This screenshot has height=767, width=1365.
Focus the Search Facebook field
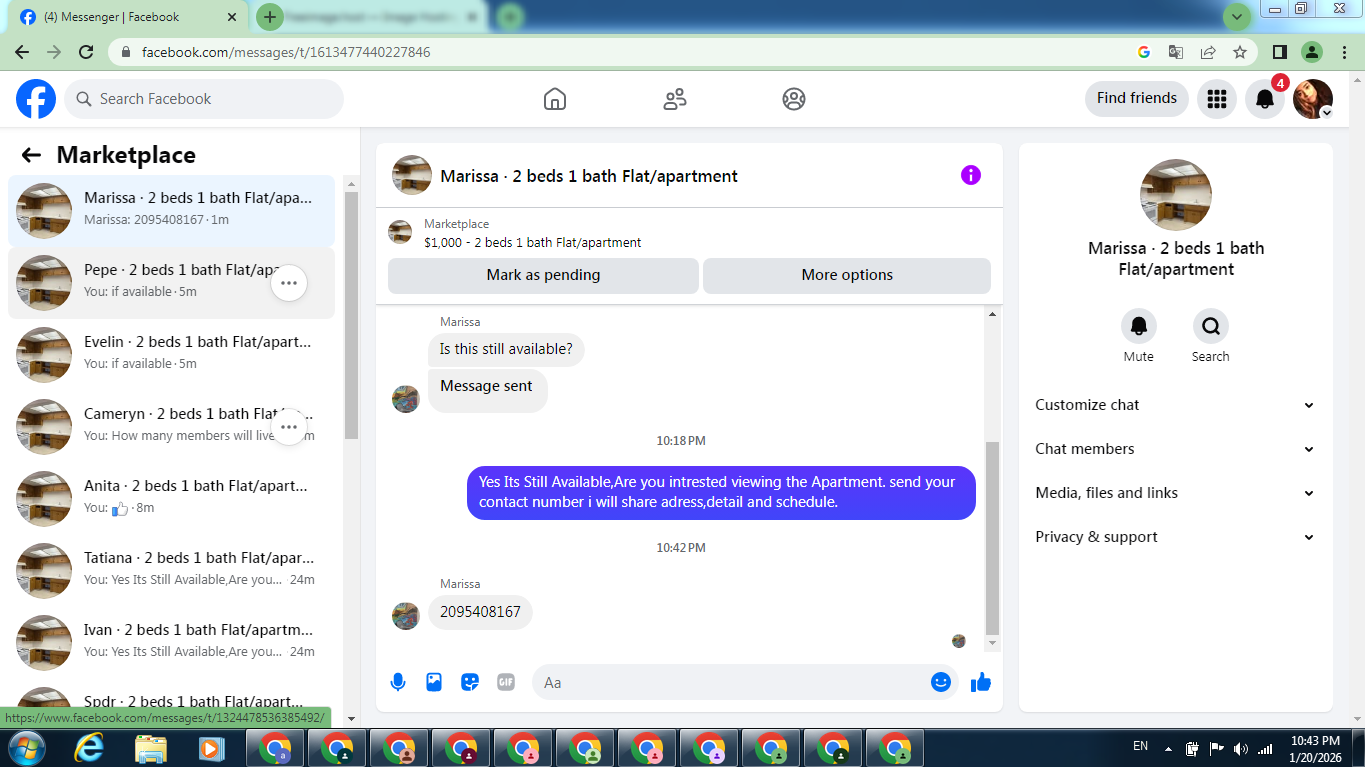tap(204, 99)
